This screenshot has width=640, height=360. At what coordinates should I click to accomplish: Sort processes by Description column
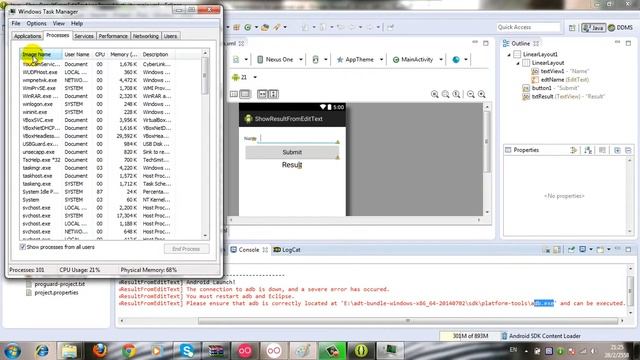[x=157, y=54]
